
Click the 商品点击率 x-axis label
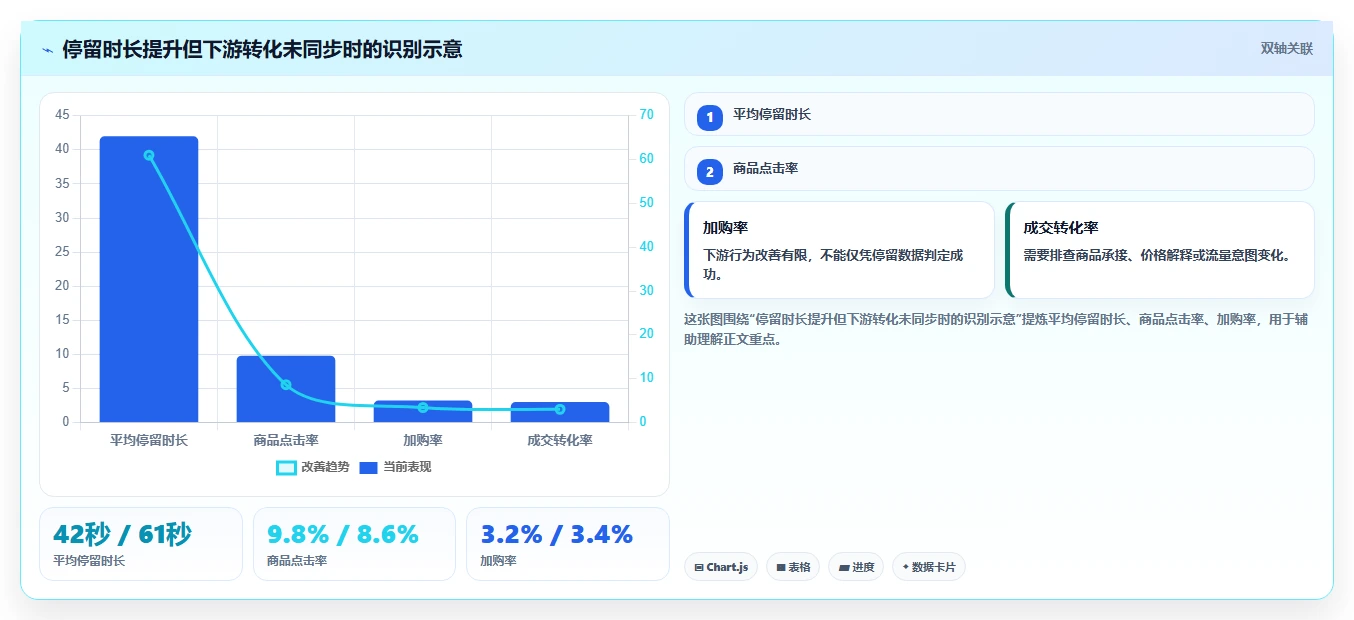286,440
